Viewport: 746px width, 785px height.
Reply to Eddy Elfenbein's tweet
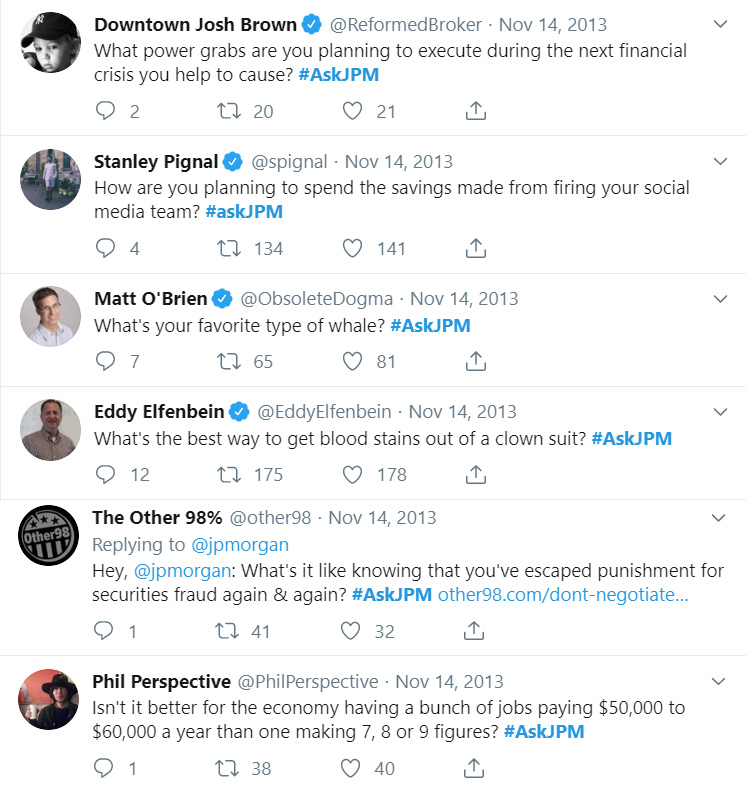(x=105, y=474)
